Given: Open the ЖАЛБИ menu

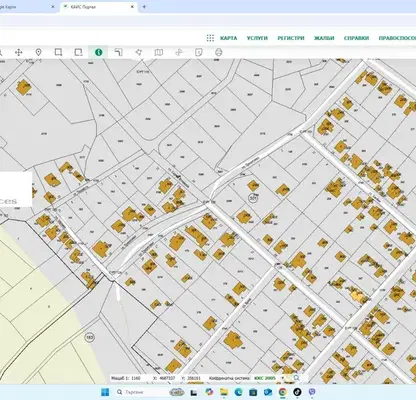Looking at the screenshot, I should (324, 38).
